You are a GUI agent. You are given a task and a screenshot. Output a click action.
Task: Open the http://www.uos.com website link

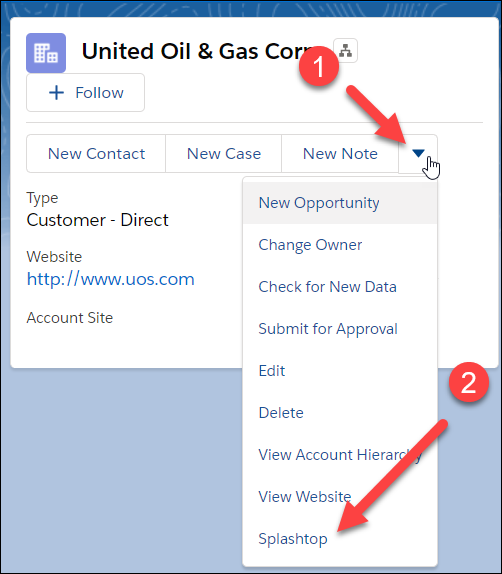[111, 279]
